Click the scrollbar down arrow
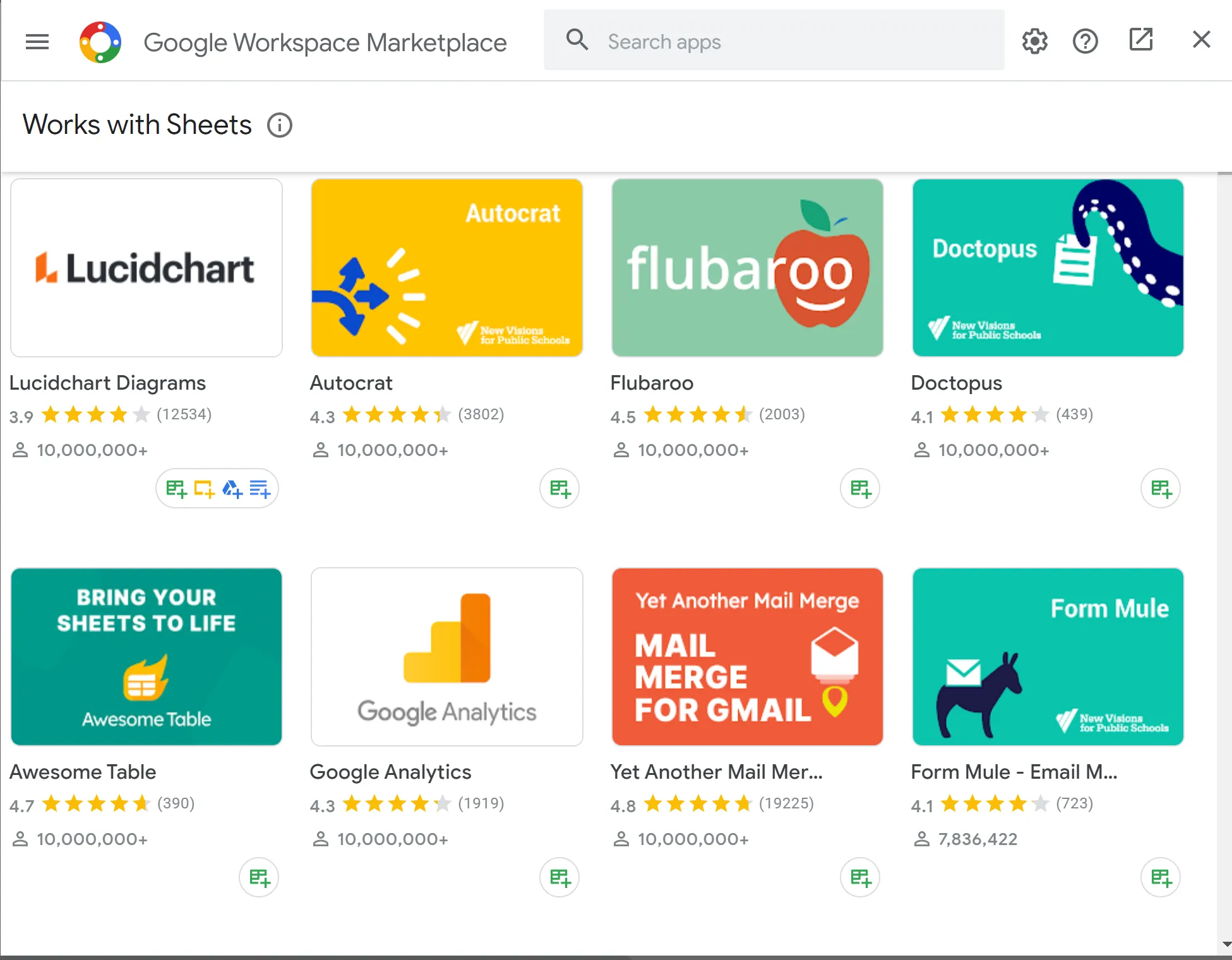This screenshot has width=1232, height=960. (1226, 945)
